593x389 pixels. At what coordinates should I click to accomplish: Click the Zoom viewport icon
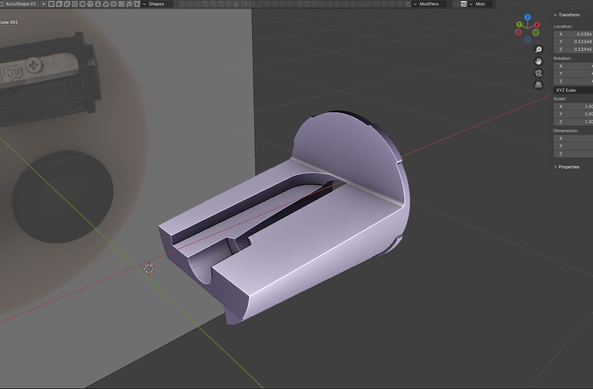coord(539,50)
